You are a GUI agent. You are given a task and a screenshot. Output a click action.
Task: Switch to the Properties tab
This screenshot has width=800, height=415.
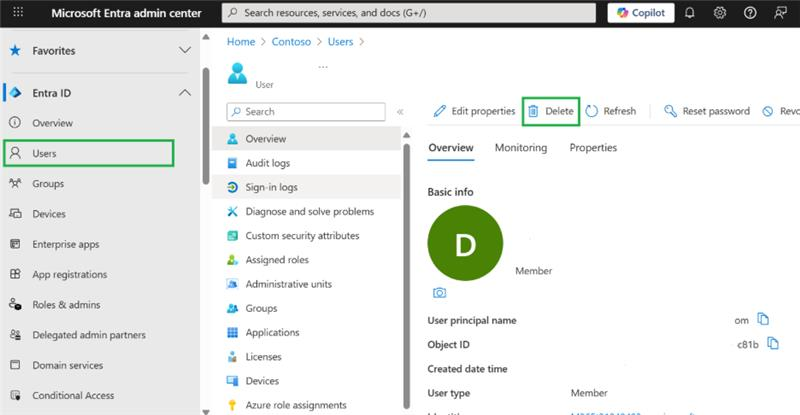(x=593, y=148)
